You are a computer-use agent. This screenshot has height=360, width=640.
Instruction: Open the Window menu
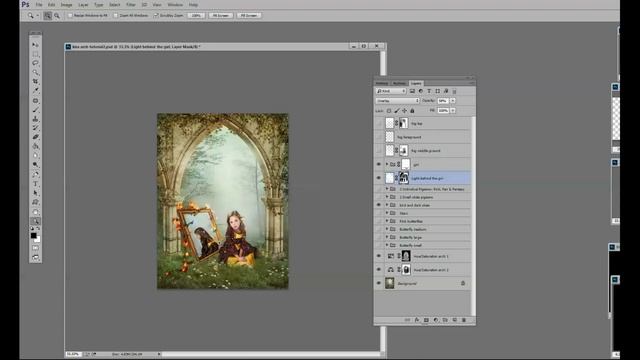pyautogui.click(x=175, y=5)
